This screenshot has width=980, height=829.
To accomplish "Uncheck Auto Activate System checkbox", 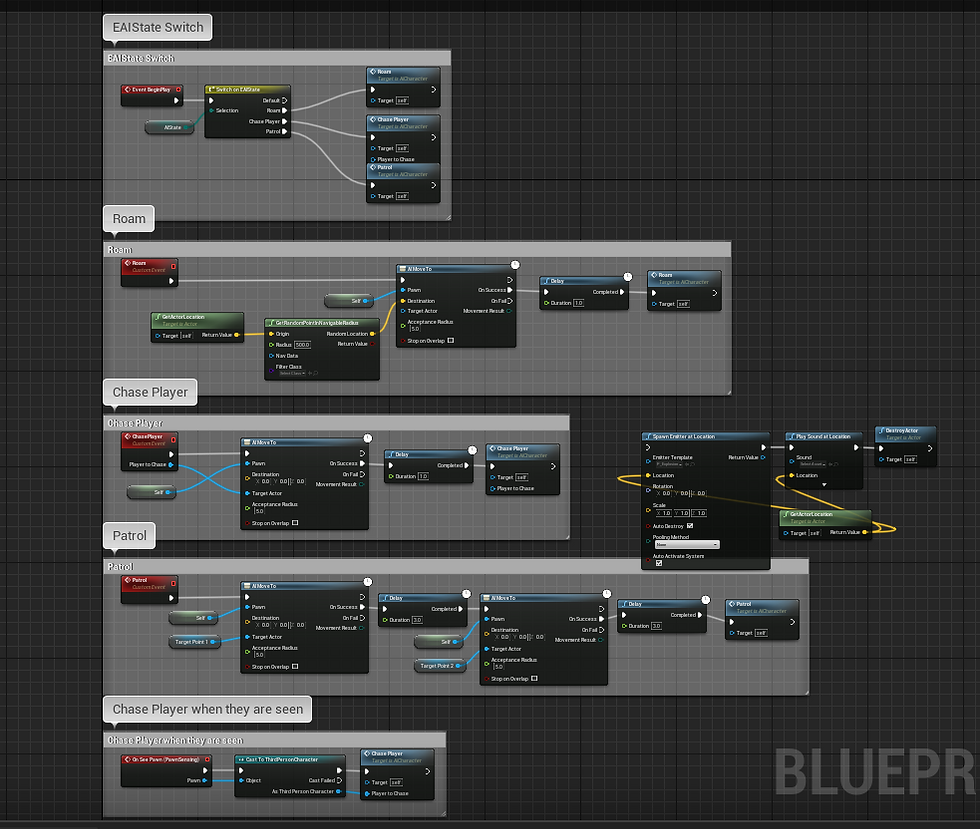I will coord(659,563).
